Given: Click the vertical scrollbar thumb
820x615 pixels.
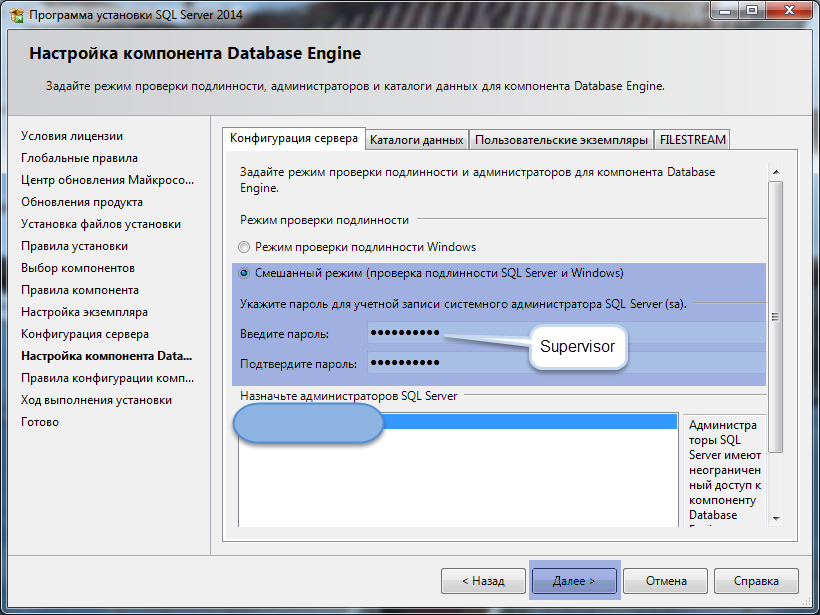Looking at the screenshot, I should tap(776, 317).
